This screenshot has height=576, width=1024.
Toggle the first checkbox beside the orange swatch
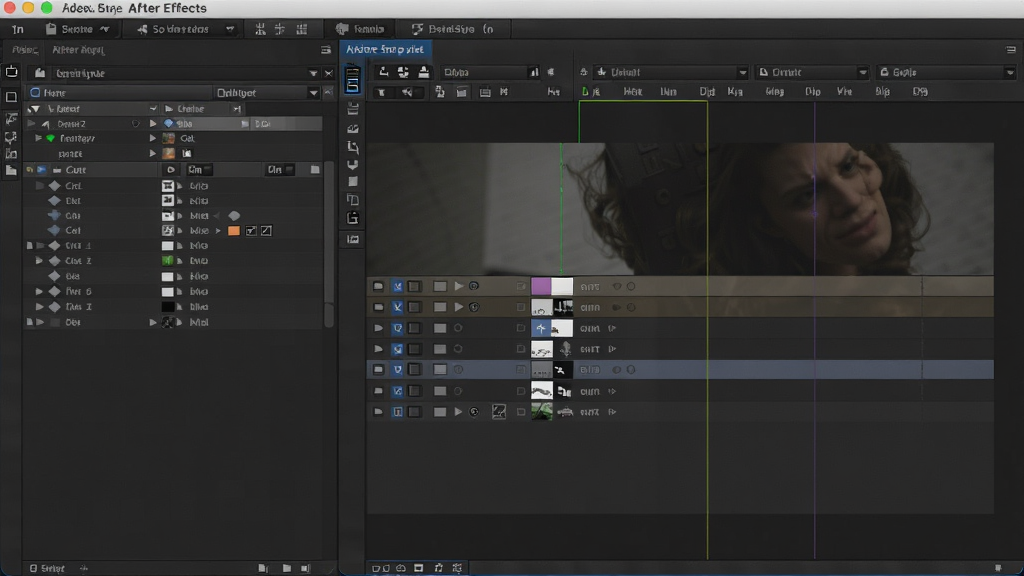coord(251,231)
